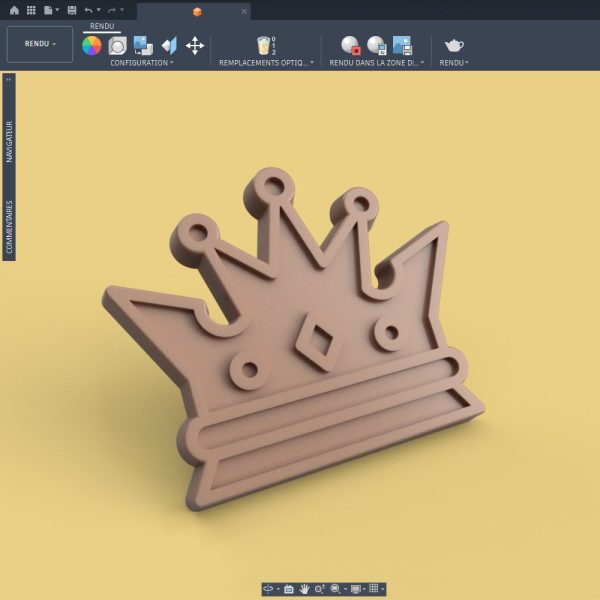Screen dimensions: 600x600
Task: Expand the CONFIGURATION menu
Action: (142, 63)
